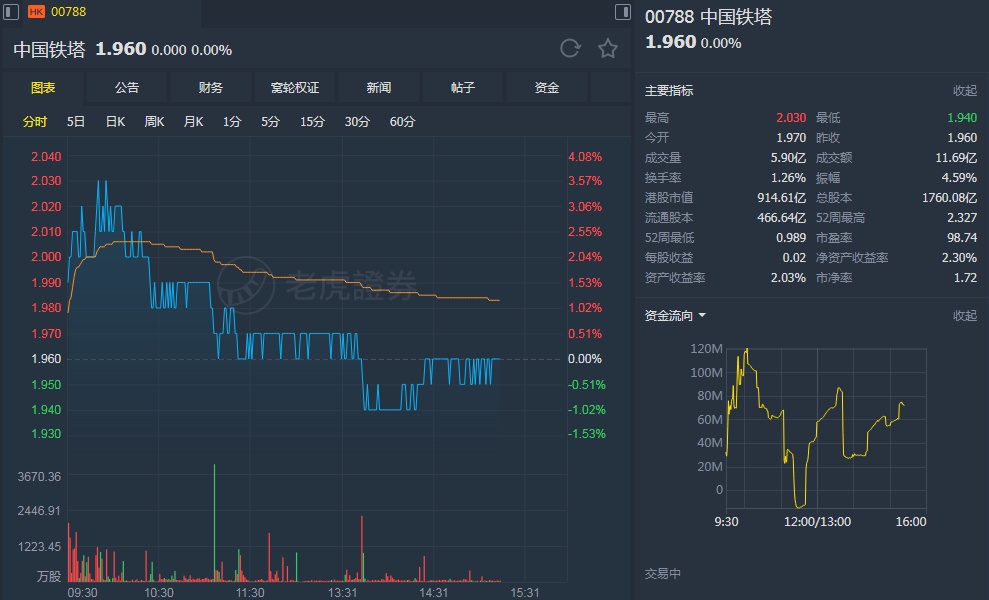Toggle the right panel layout icon
The image size is (989, 600).
click(623, 11)
